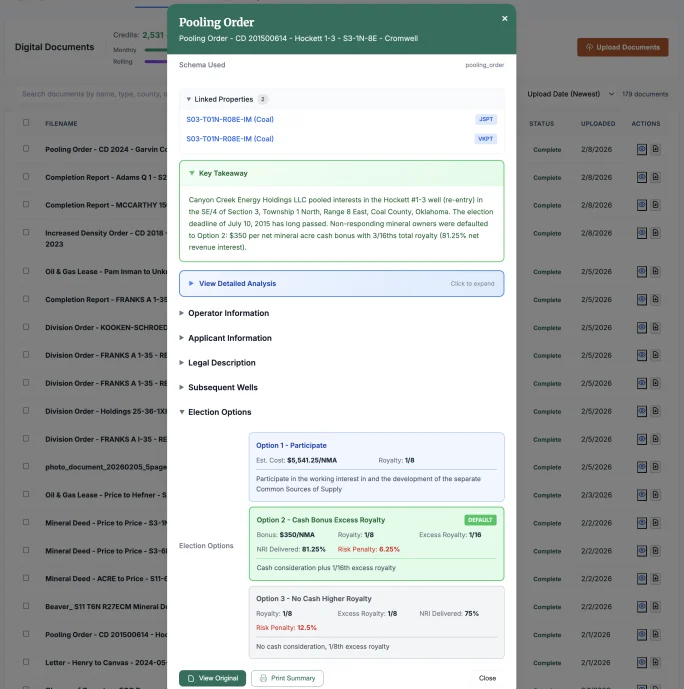Image resolution: width=684 pixels, height=689 pixels.
Task: Expand View Detailed Analysis
Action: tap(341, 283)
